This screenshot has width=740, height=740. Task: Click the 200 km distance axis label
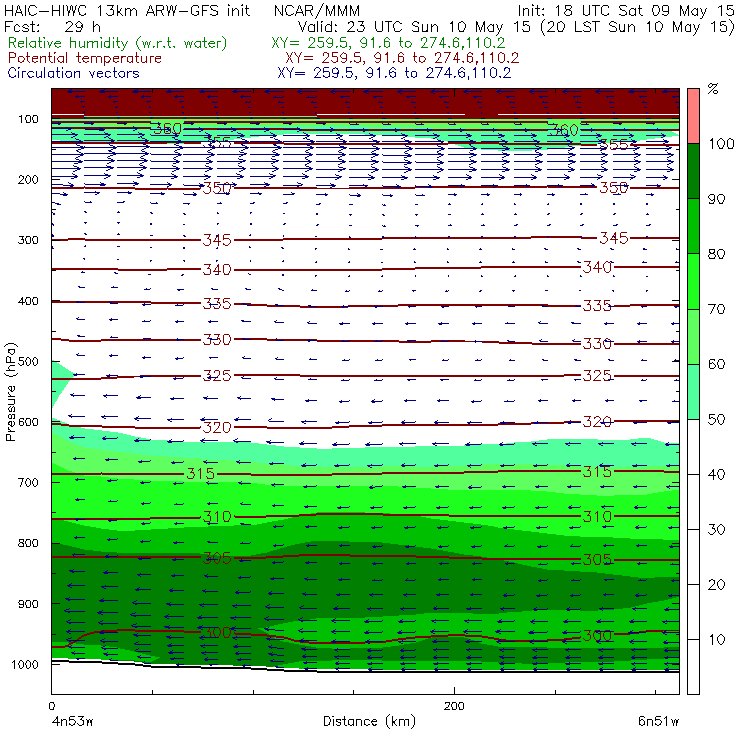454,706
